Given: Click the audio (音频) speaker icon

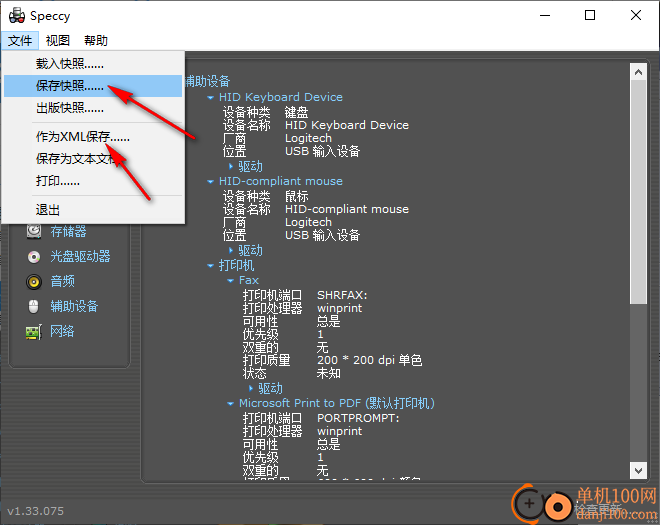Looking at the screenshot, I should [34, 282].
